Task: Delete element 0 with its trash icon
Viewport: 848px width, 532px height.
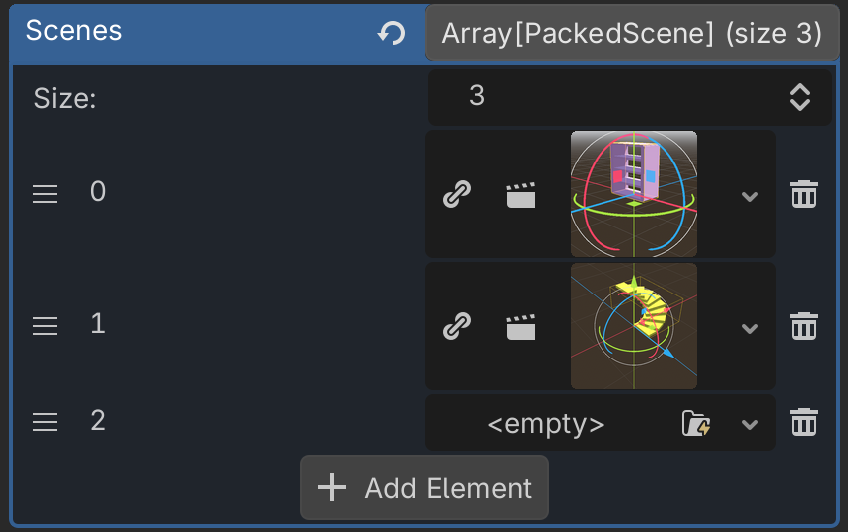Action: 803,194
